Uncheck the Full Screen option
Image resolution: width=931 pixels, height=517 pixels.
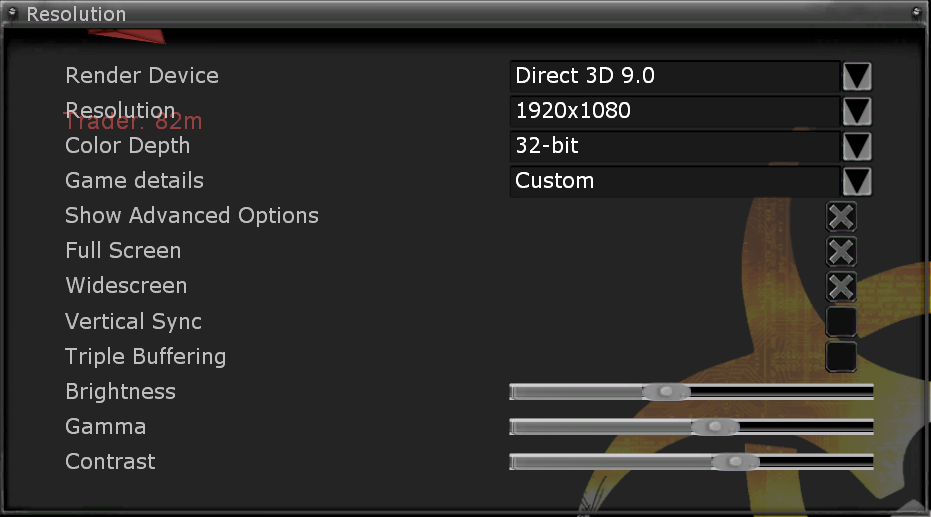(x=841, y=251)
